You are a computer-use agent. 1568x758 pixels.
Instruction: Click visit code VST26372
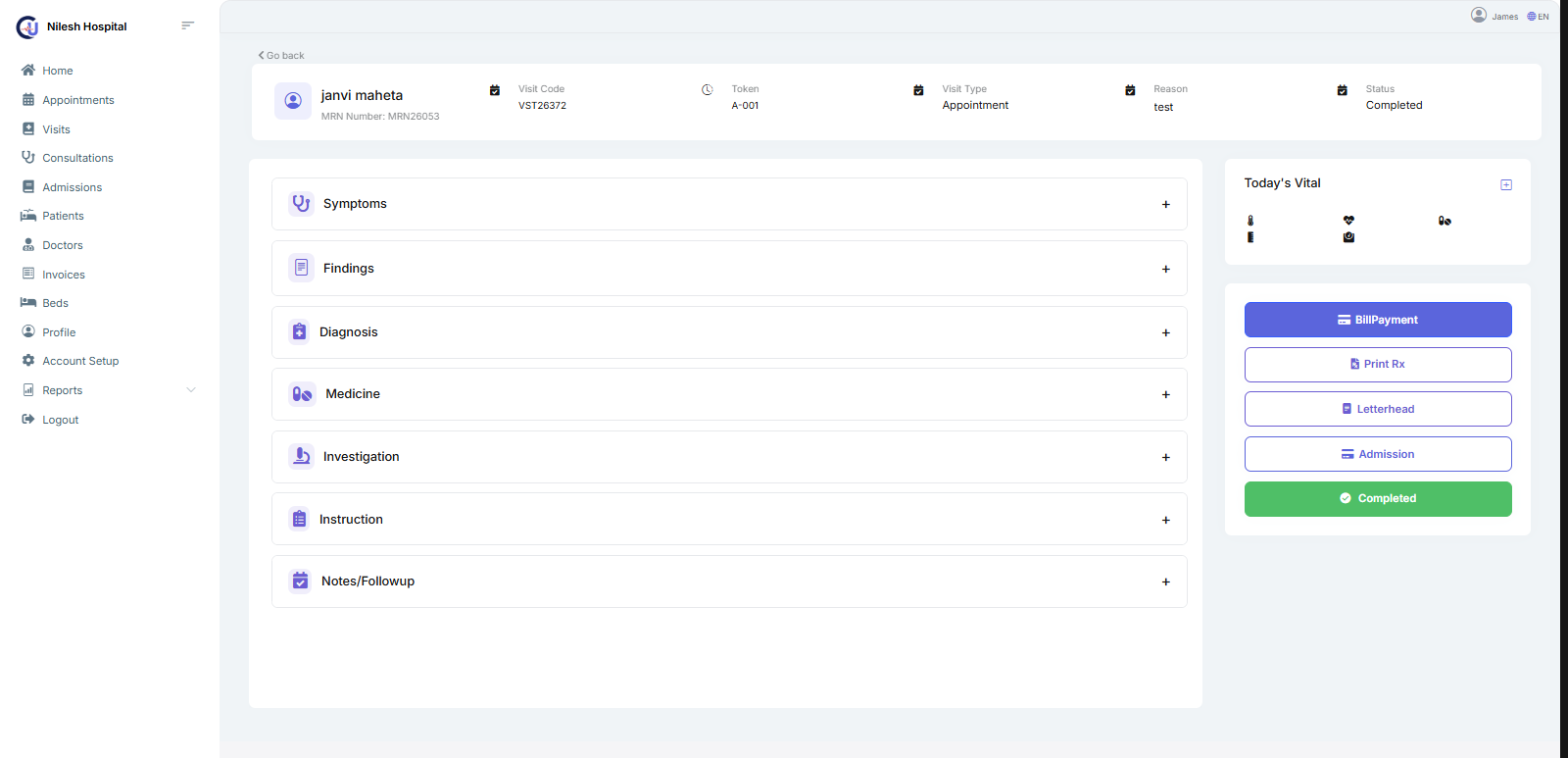point(542,106)
